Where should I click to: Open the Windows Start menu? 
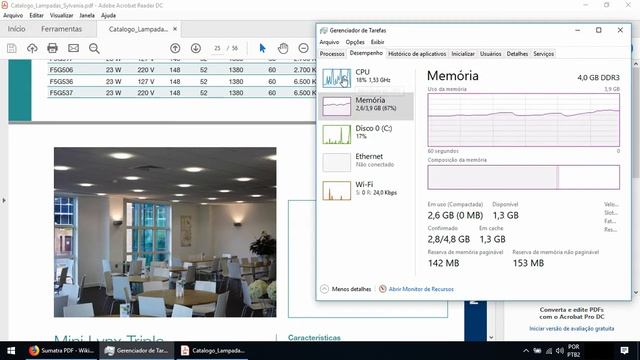(11, 351)
